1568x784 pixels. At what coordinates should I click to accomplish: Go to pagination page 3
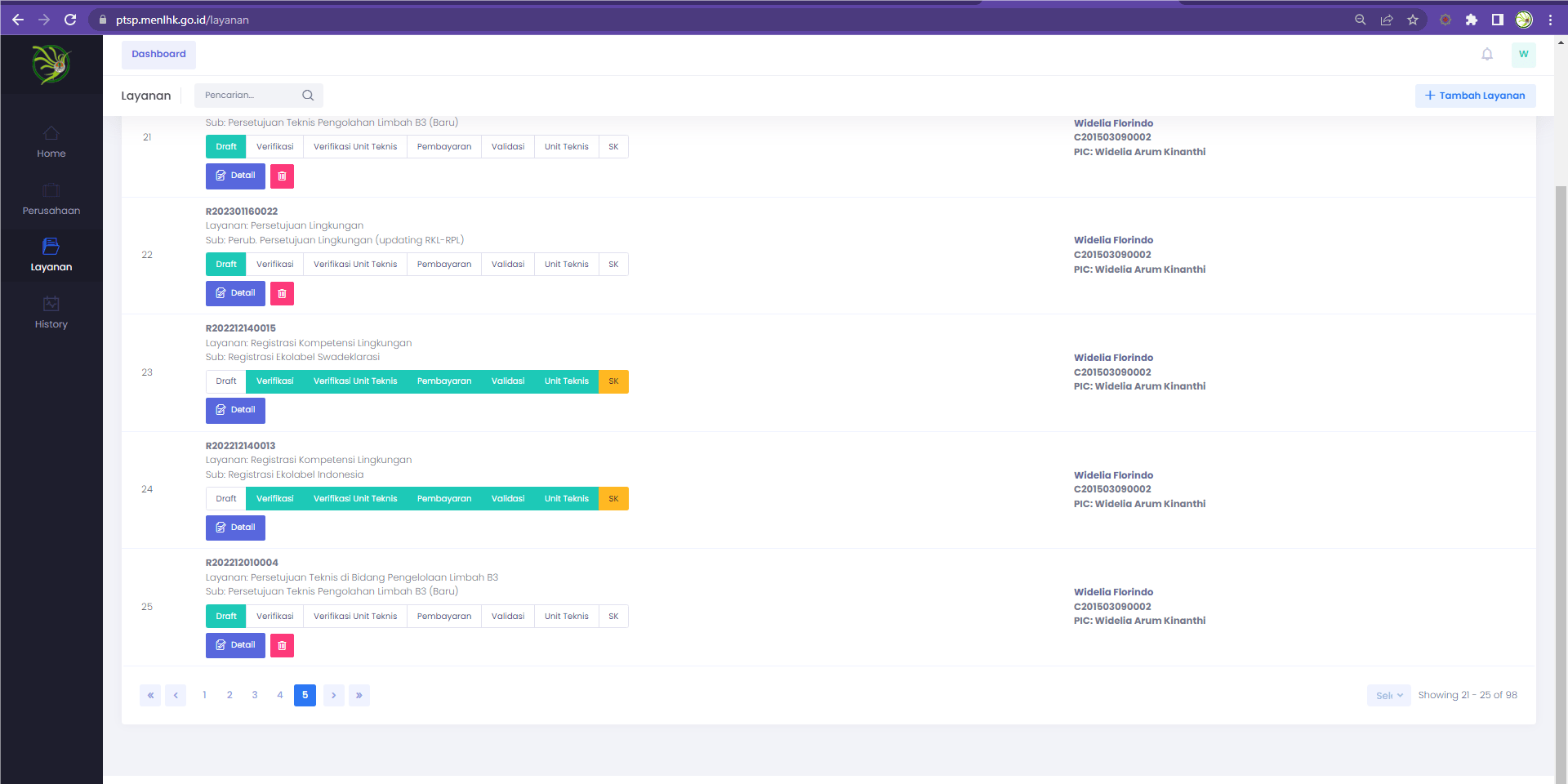[255, 695]
